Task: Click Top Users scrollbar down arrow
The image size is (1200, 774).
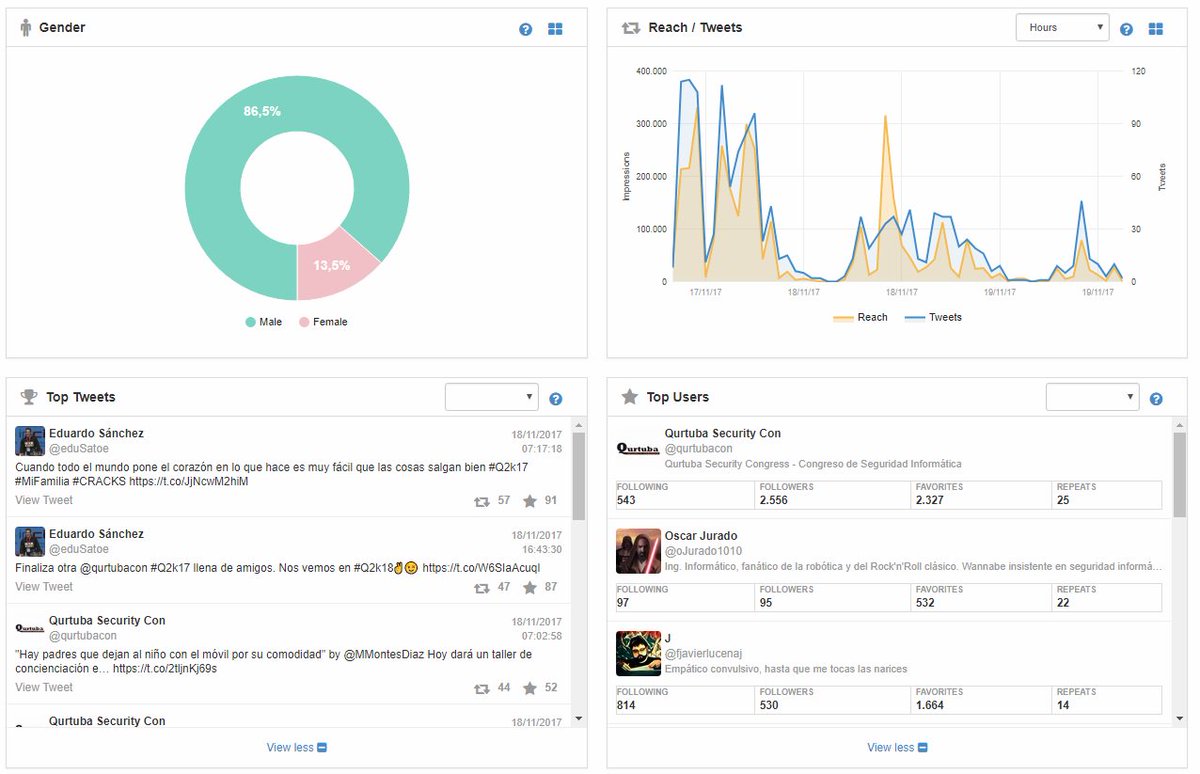Action: click(1179, 718)
